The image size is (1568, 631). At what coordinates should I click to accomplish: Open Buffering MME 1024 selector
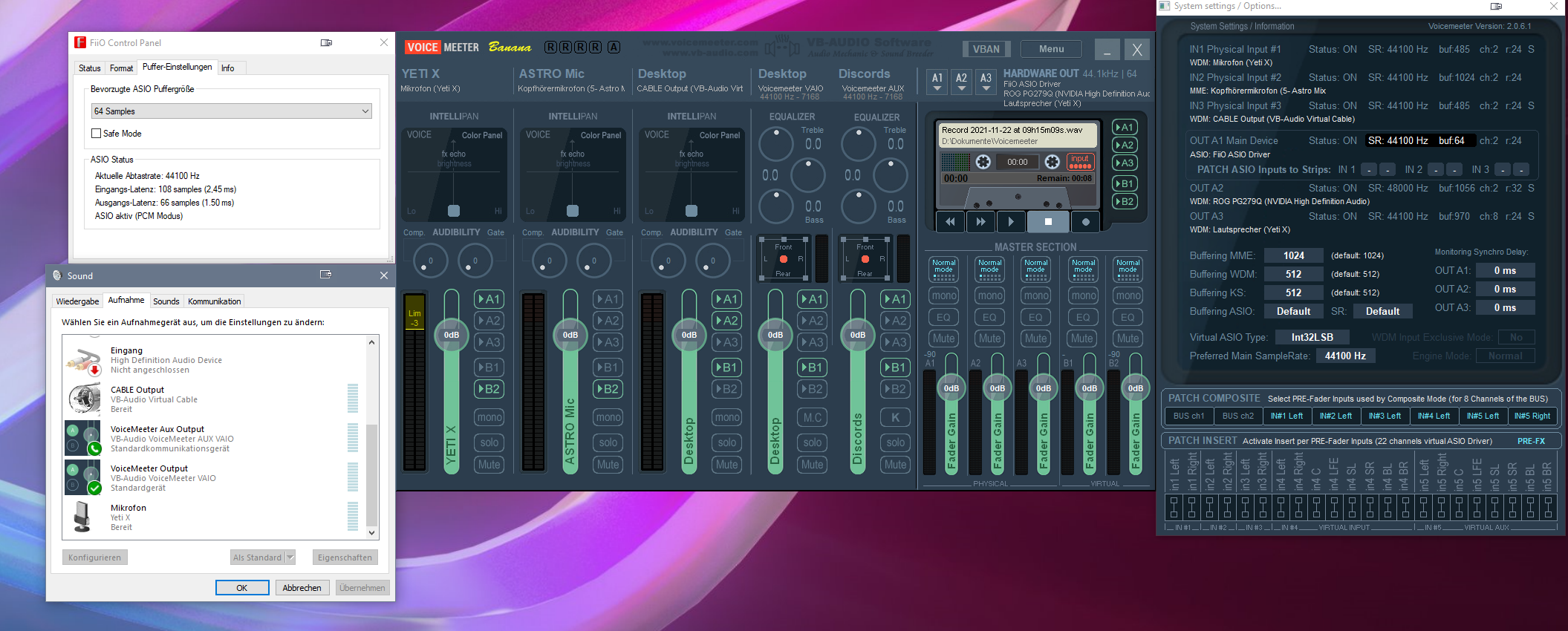[1293, 255]
